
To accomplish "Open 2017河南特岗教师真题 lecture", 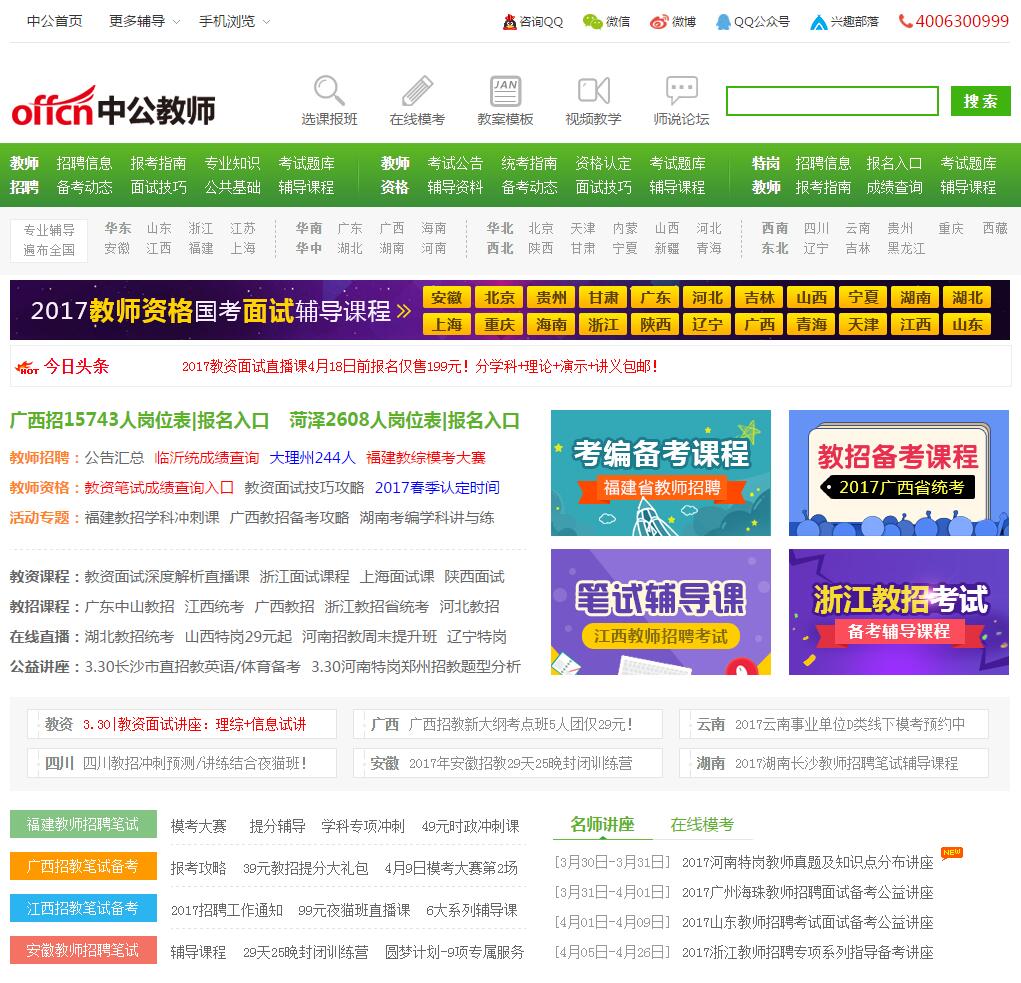I will (x=807, y=863).
